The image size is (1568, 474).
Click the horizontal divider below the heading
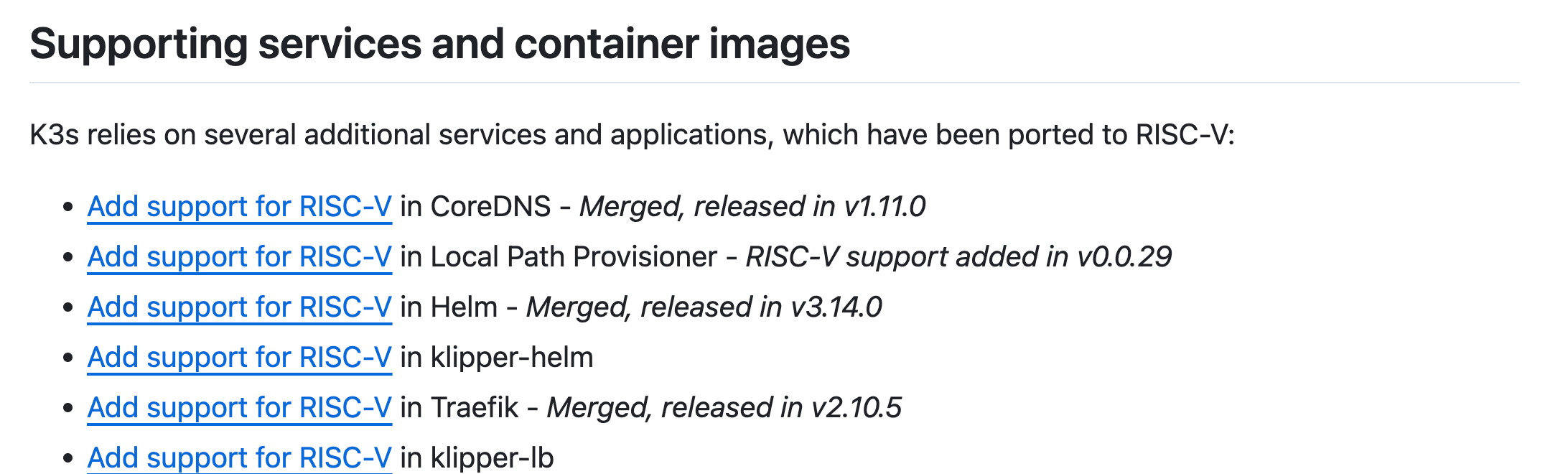774,83
